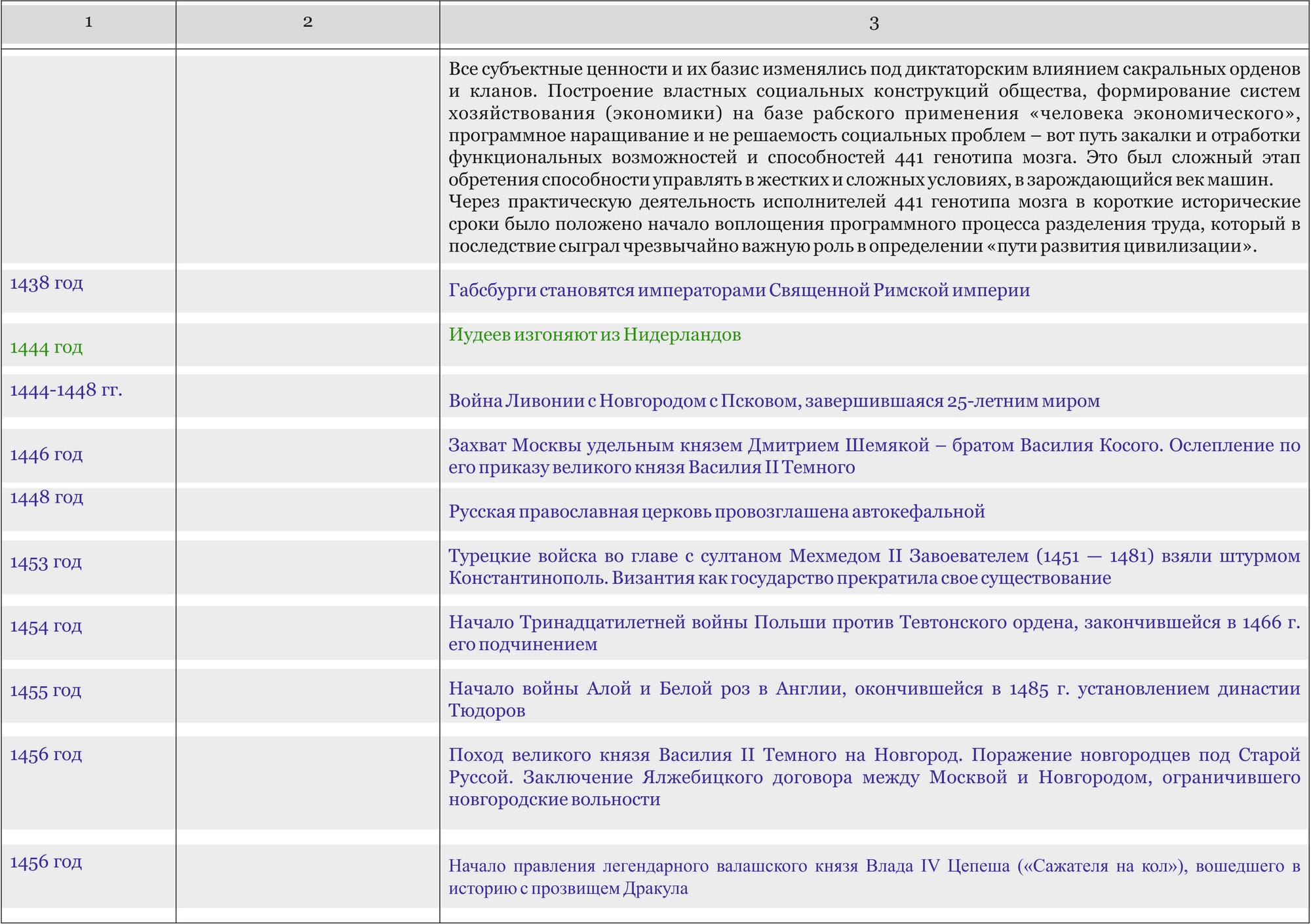This screenshot has height=924, width=1311.
Task: Select the 1456 год cell beside Поход великого князя
Action: [46, 754]
